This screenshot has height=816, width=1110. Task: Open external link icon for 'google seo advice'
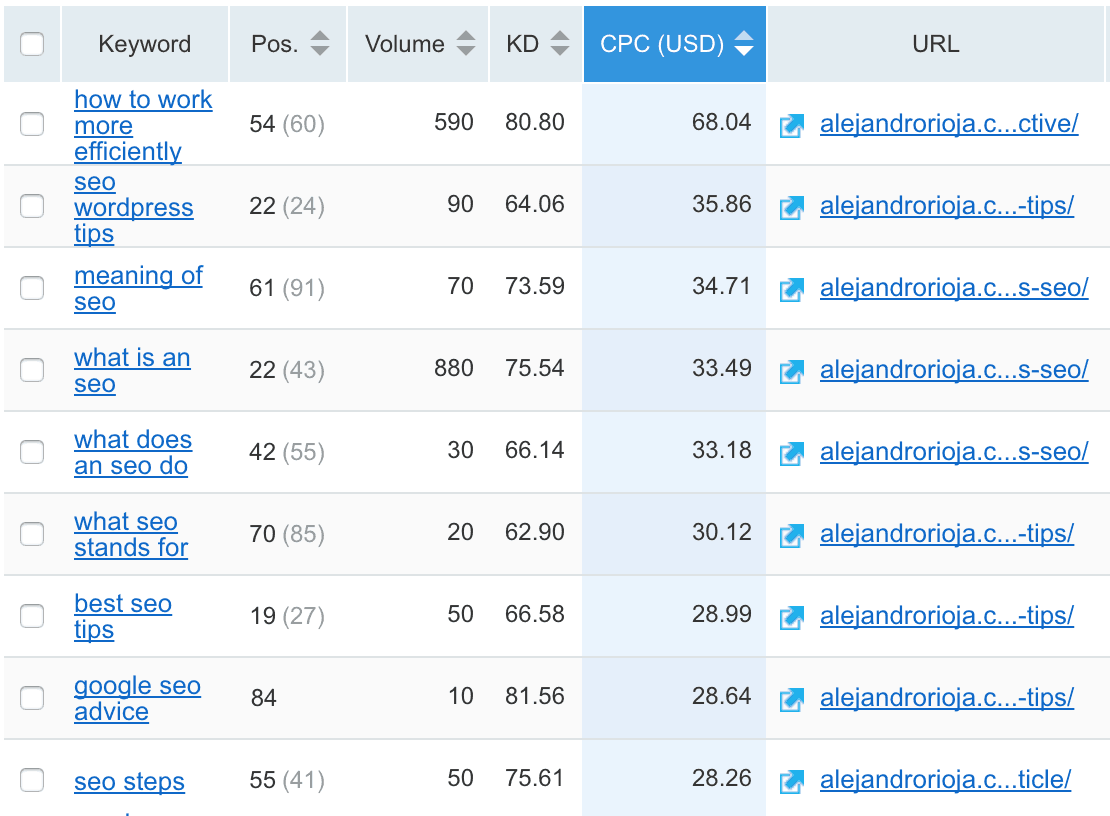[x=791, y=700]
